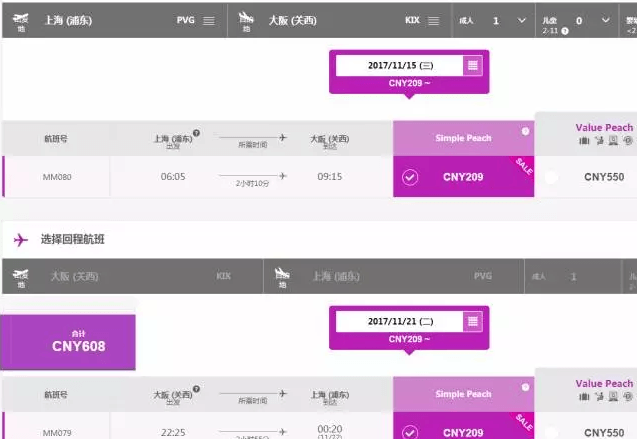Viewport: 637px width, 439px height.
Task: Select the outbound Value Peach CNY550 fare
Action: coord(587,177)
